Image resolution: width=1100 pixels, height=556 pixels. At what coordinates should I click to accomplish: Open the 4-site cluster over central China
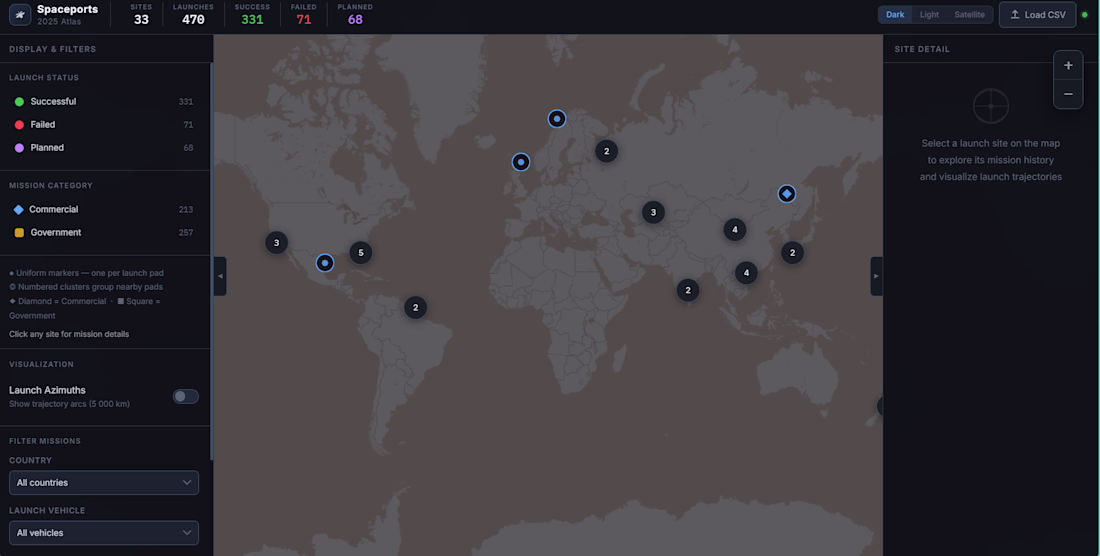pos(735,229)
